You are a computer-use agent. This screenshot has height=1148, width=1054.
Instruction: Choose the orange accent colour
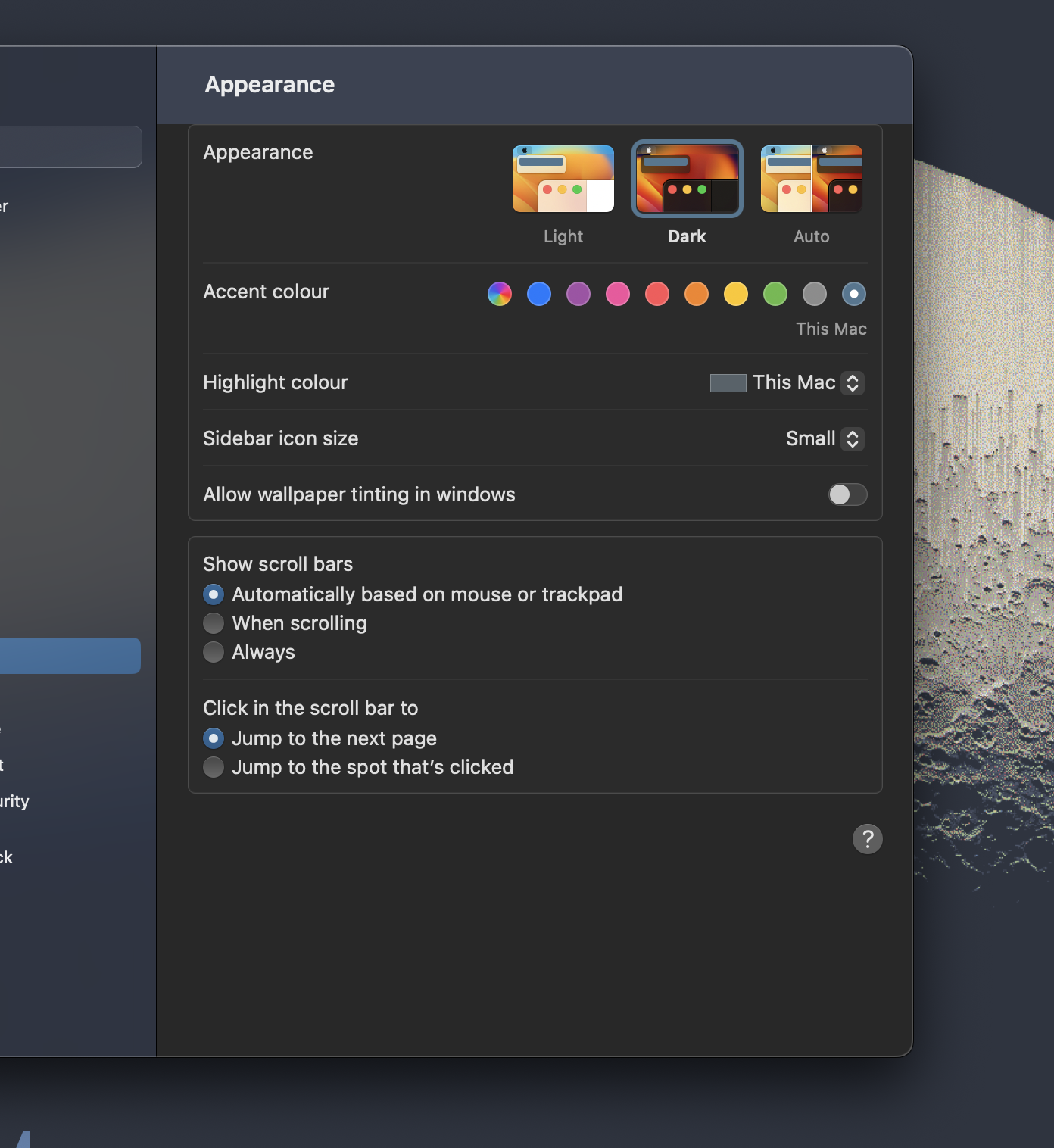pyautogui.click(x=697, y=294)
